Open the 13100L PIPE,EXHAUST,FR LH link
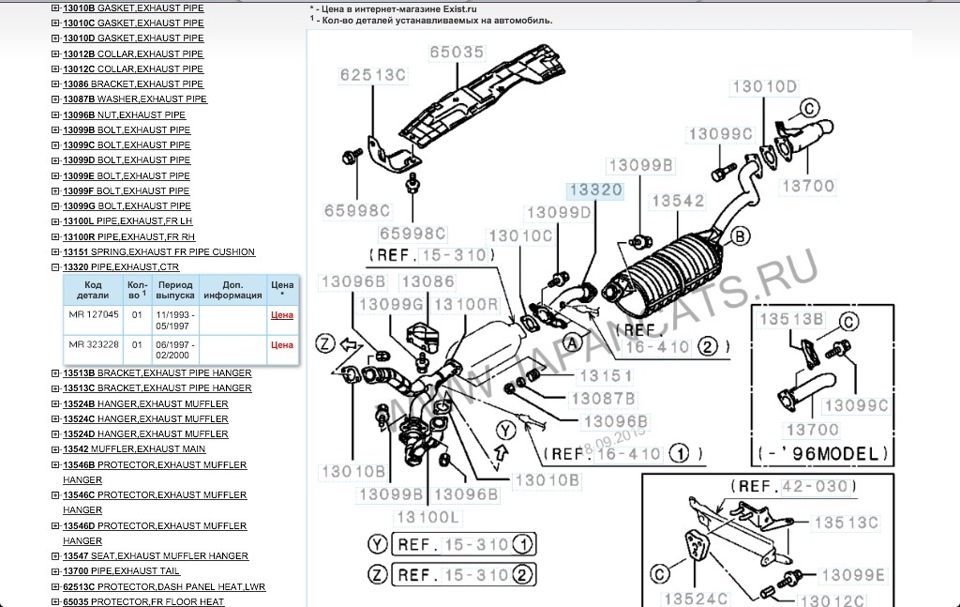Image resolution: width=960 pixels, height=607 pixels. coord(127,221)
